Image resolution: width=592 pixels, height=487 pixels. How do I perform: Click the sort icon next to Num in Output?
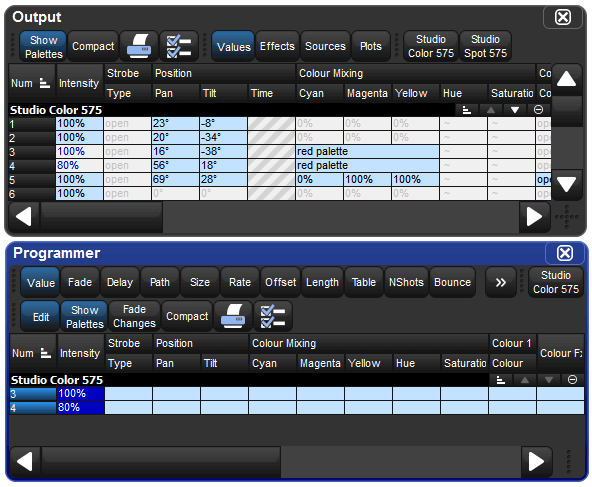click(x=45, y=83)
